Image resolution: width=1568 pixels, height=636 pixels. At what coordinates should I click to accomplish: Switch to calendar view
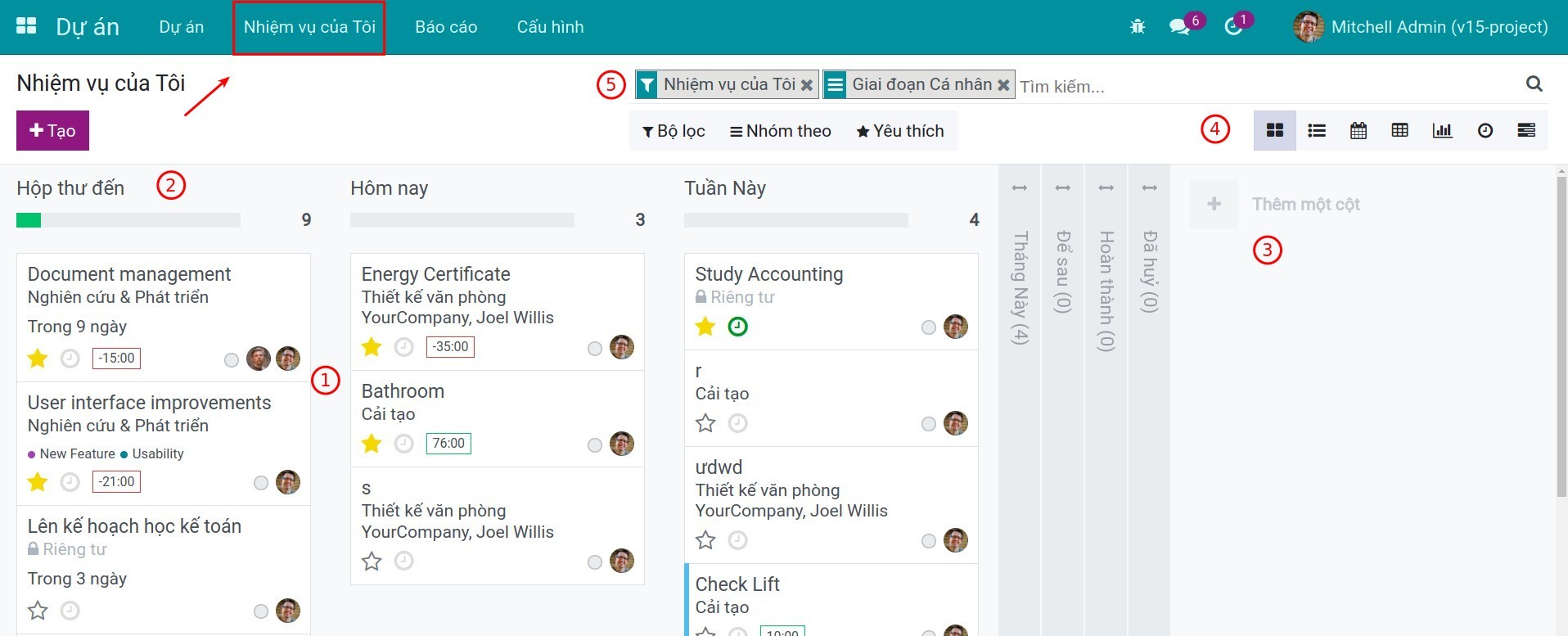(x=1358, y=131)
